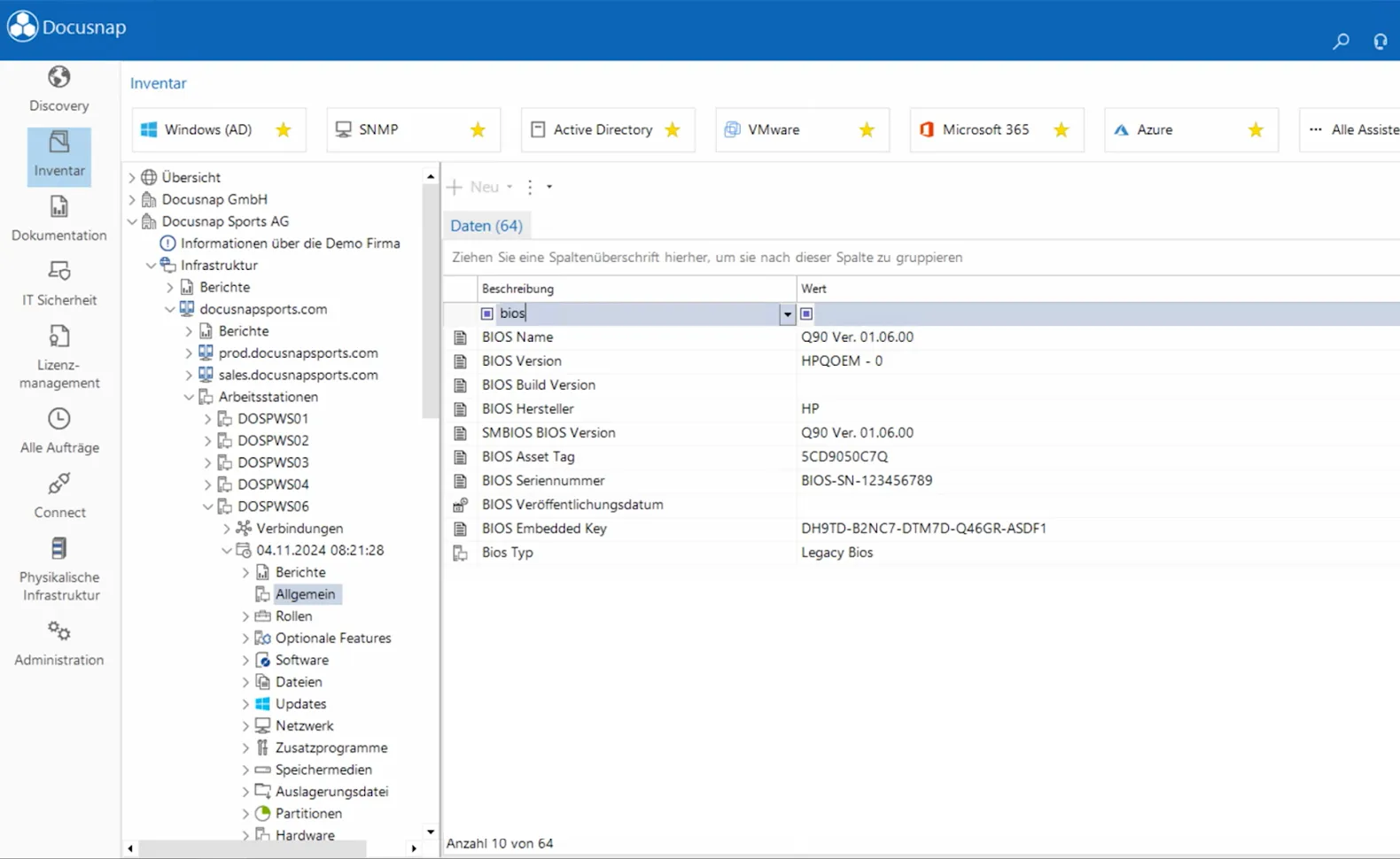Select the Daten (64) tab
Viewport: 1400px width, 859px height.
pos(486,226)
